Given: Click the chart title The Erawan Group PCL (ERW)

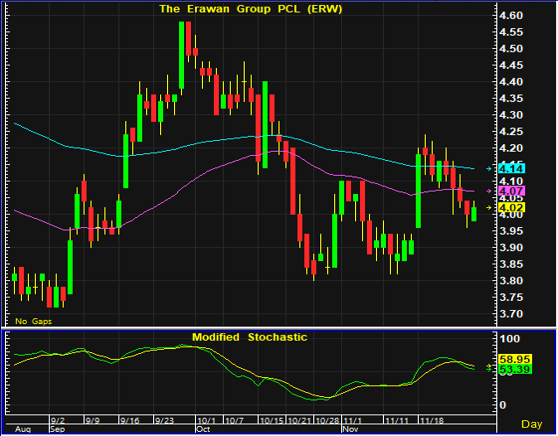Looking at the screenshot, I should tap(251, 9).
